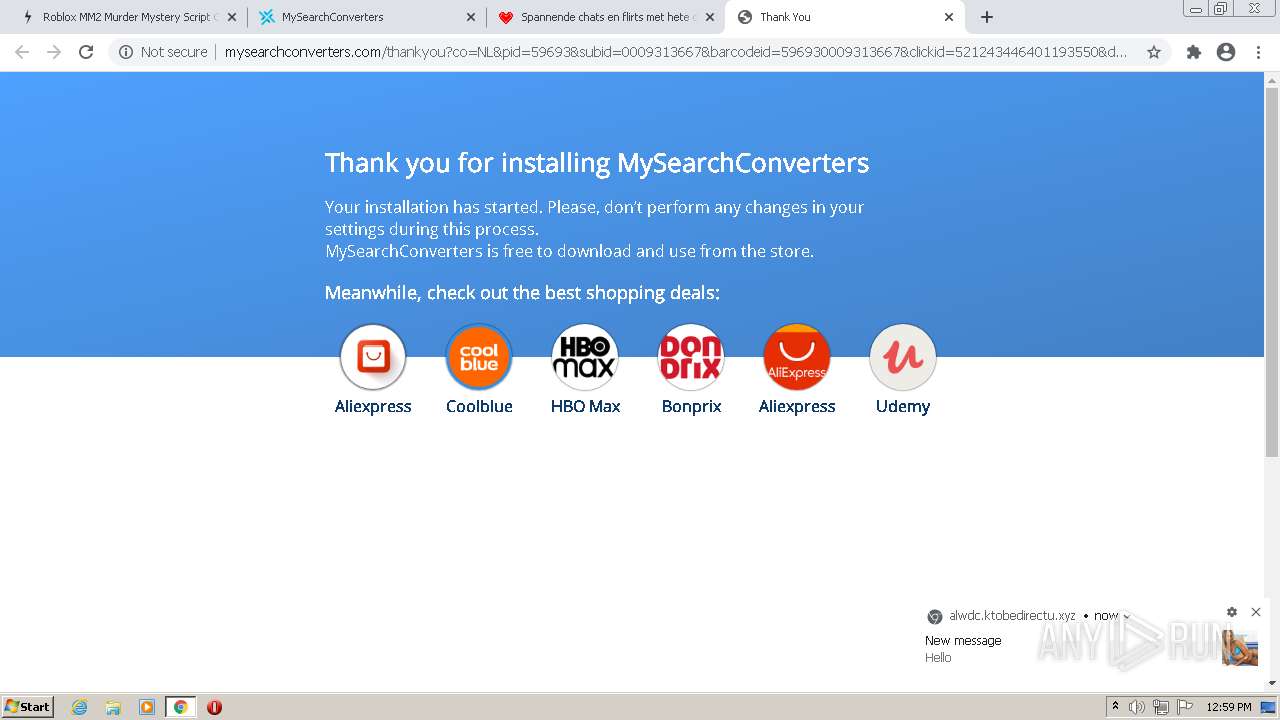Go back to the previous page
The height and width of the screenshot is (720, 1280).
22,52
